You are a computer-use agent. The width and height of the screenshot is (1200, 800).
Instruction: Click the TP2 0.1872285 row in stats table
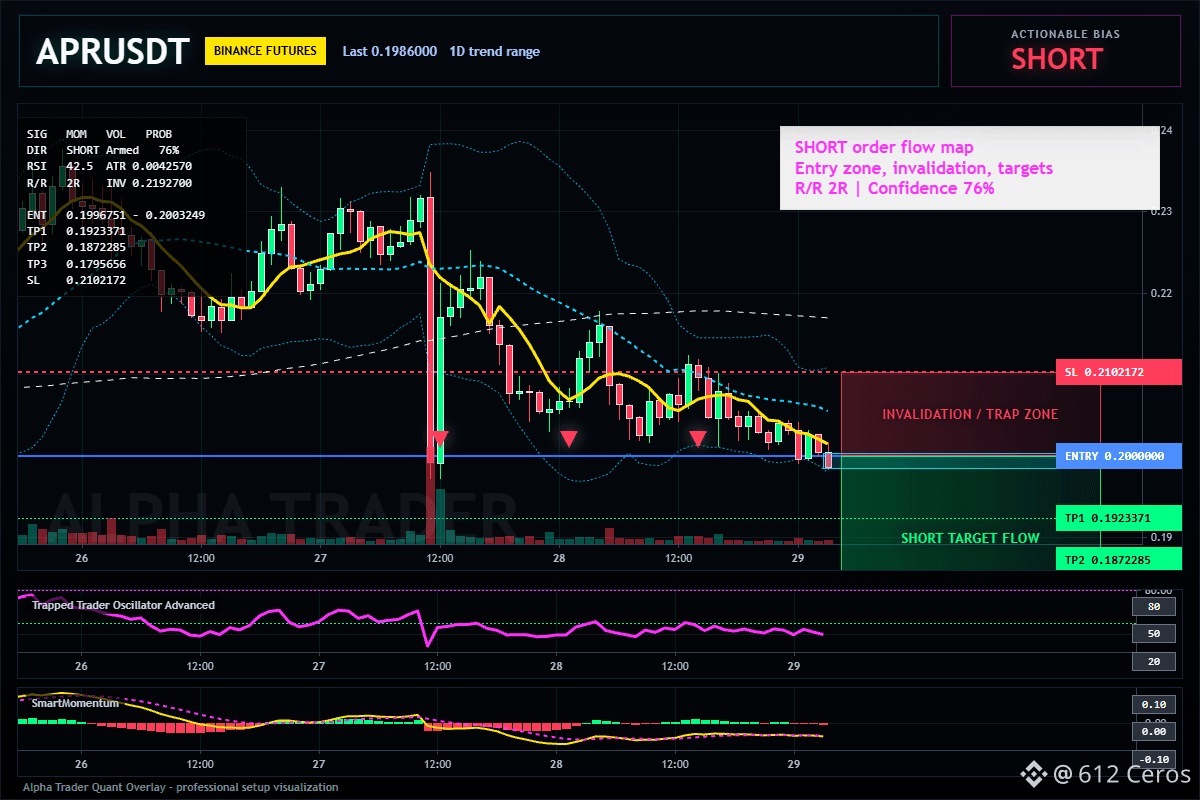(76, 247)
